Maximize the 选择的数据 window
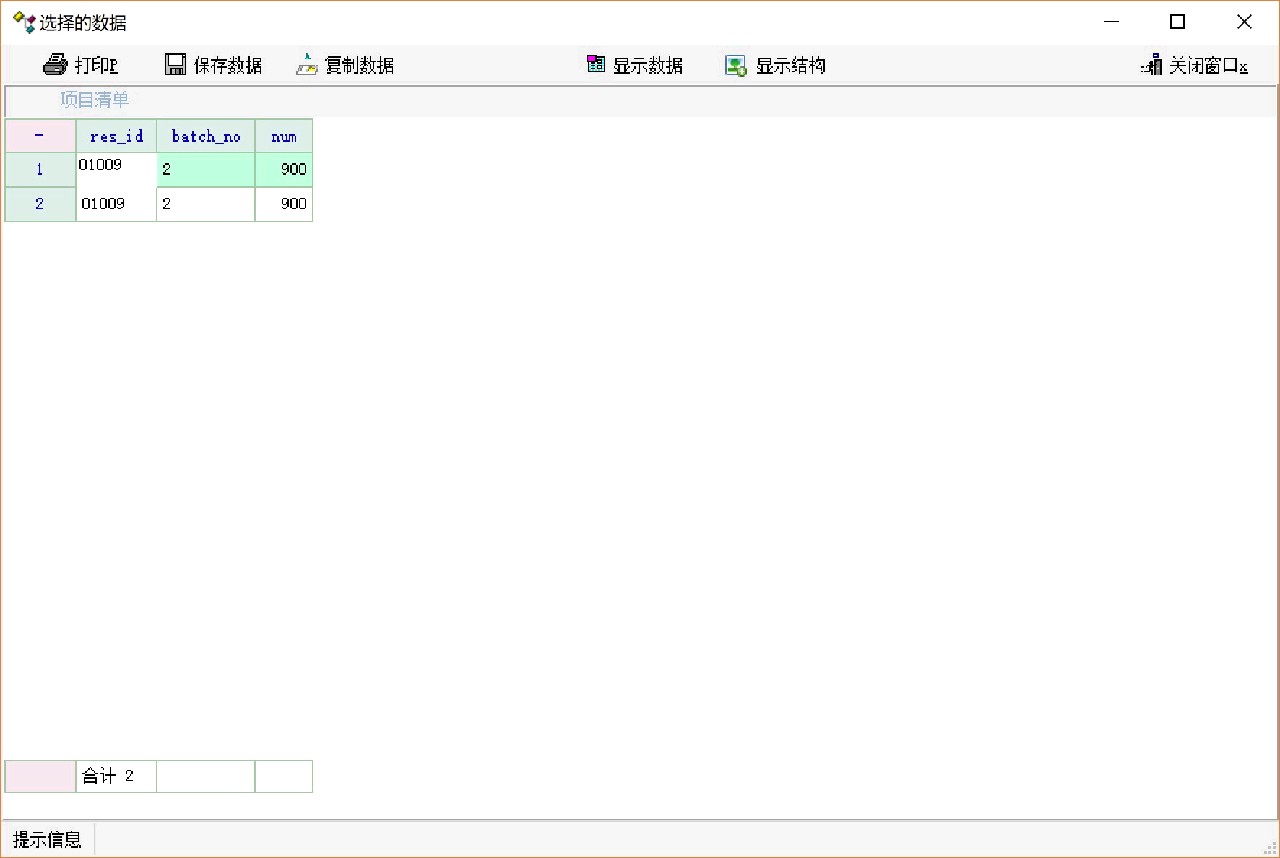1280x858 pixels. pos(1177,22)
